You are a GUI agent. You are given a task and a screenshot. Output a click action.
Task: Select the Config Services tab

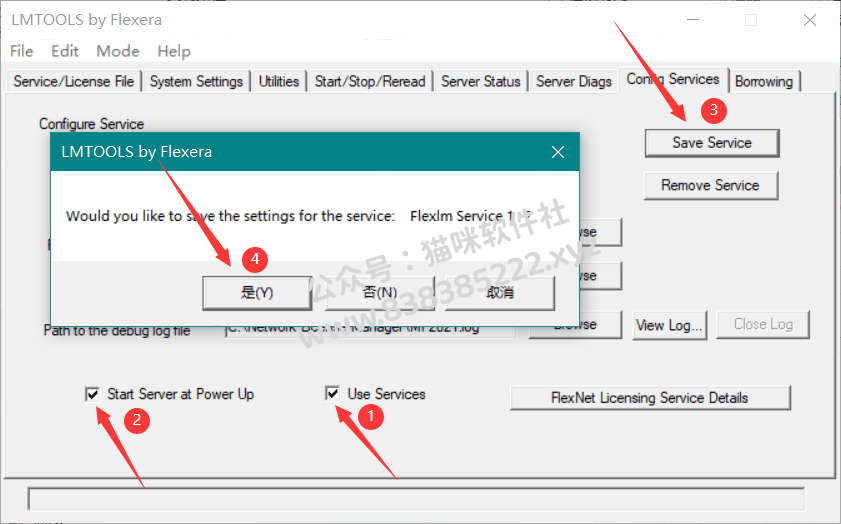pos(673,79)
